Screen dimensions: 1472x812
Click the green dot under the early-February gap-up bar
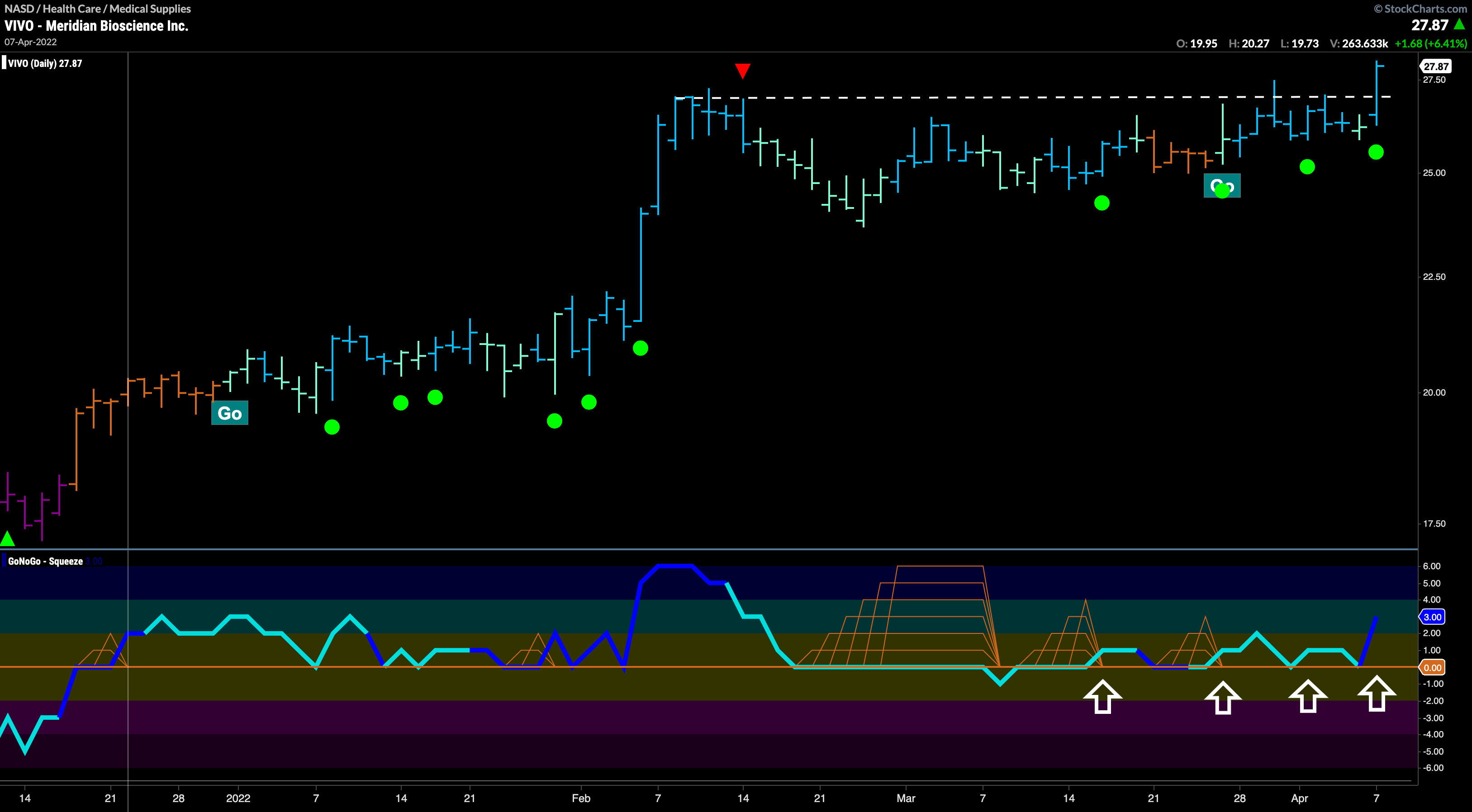(x=641, y=348)
